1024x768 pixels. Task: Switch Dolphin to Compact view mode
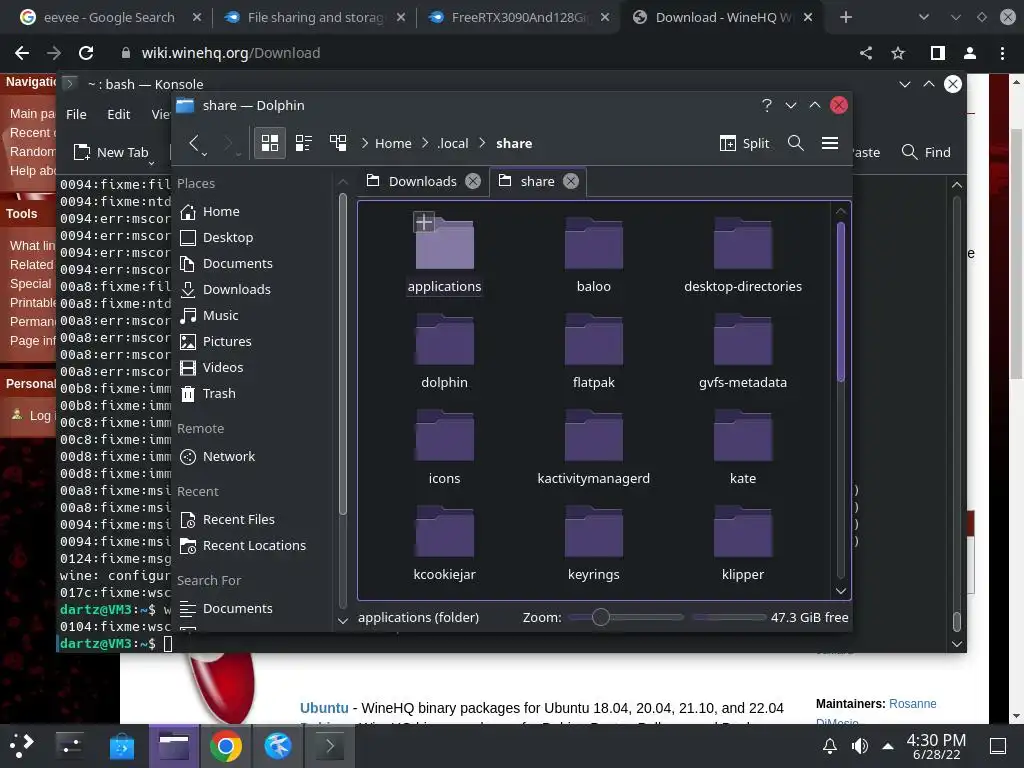click(x=304, y=143)
